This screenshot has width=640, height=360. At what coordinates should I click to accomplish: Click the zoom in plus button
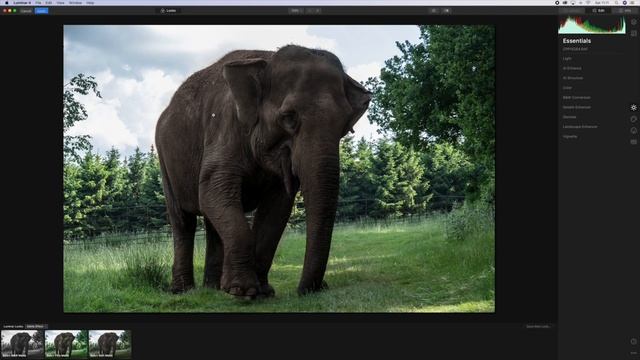click(x=317, y=11)
